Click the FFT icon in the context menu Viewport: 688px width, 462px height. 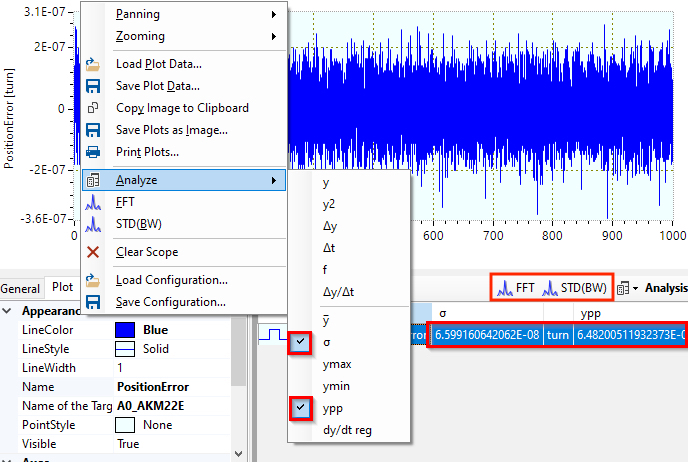93,202
